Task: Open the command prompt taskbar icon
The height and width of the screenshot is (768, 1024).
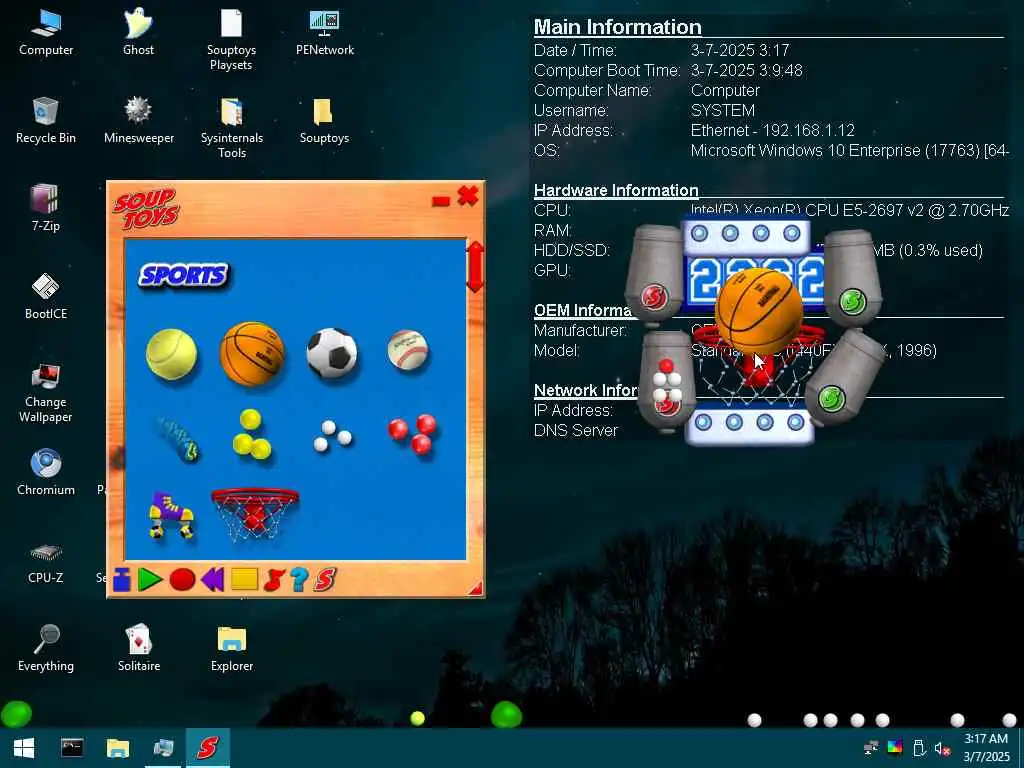Action: pyautogui.click(x=72, y=748)
